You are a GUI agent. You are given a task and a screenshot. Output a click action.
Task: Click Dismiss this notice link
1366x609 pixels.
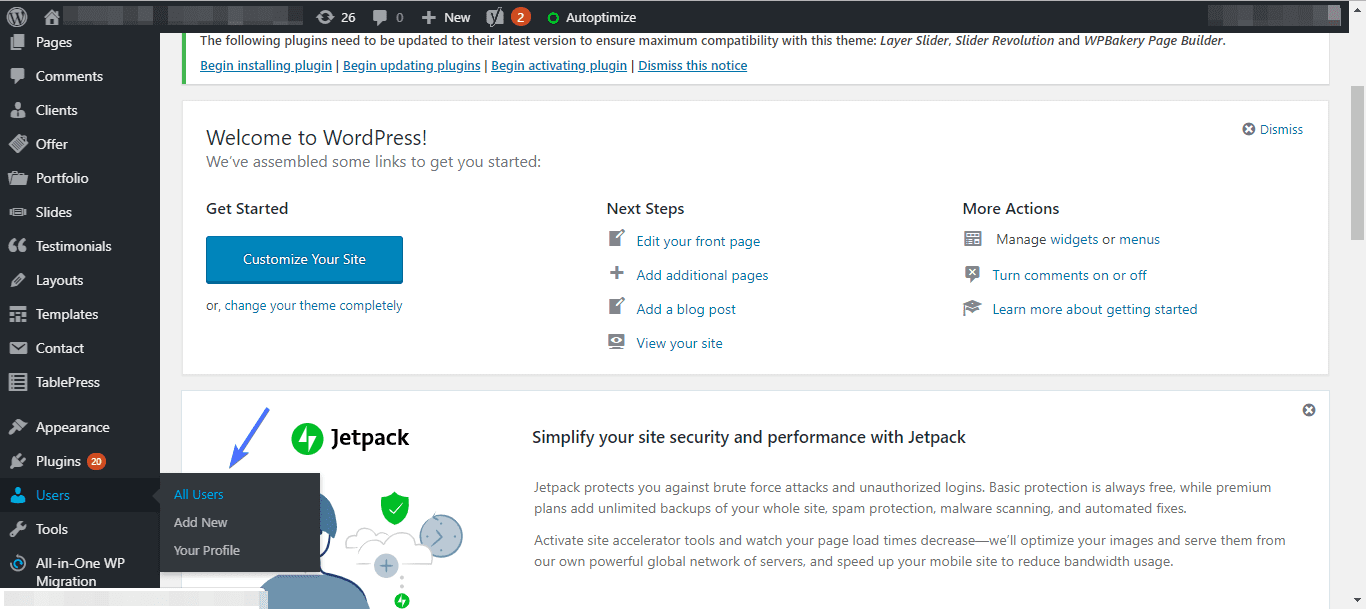pyautogui.click(x=692, y=65)
